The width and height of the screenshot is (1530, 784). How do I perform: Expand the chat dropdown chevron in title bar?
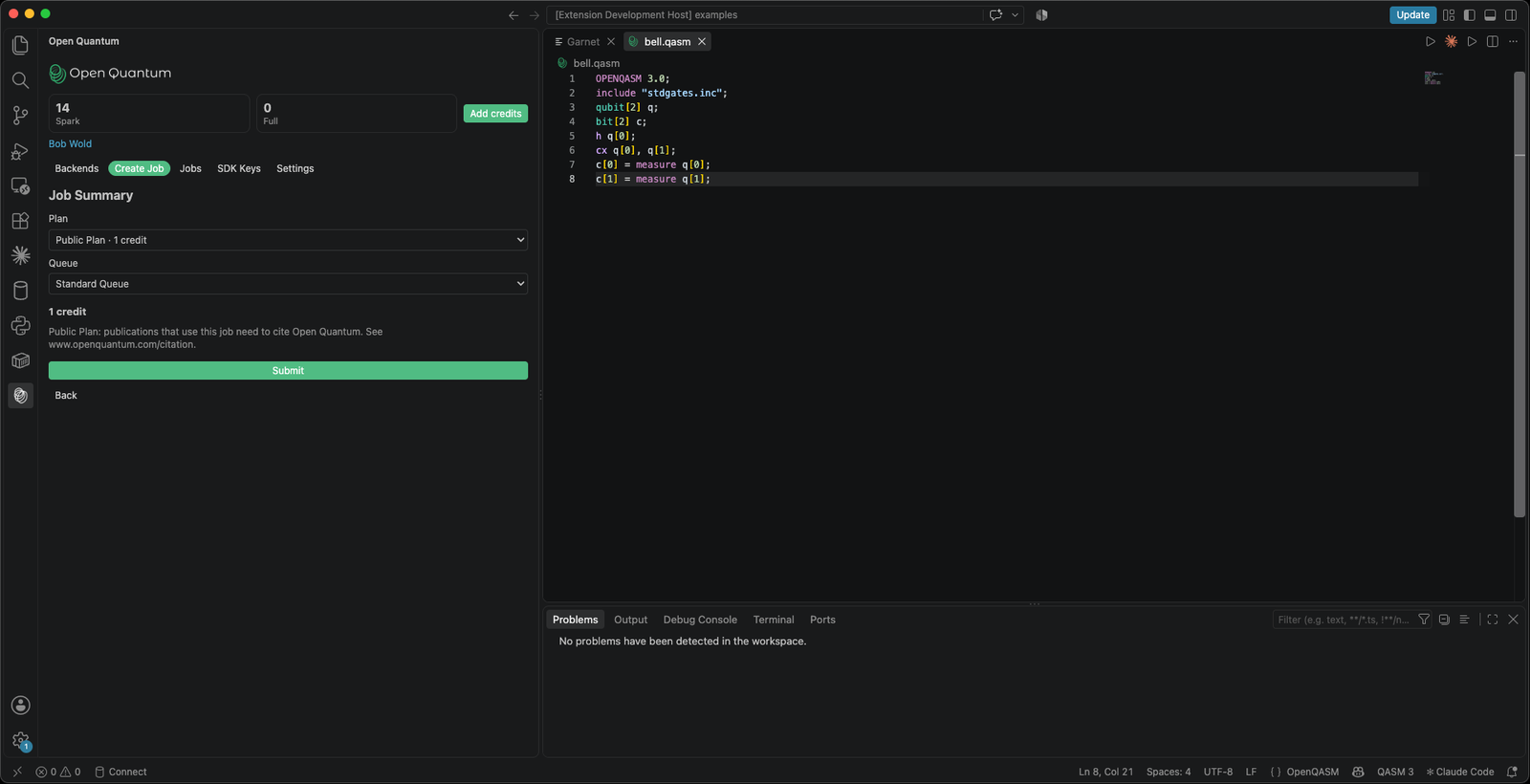tap(1015, 15)
